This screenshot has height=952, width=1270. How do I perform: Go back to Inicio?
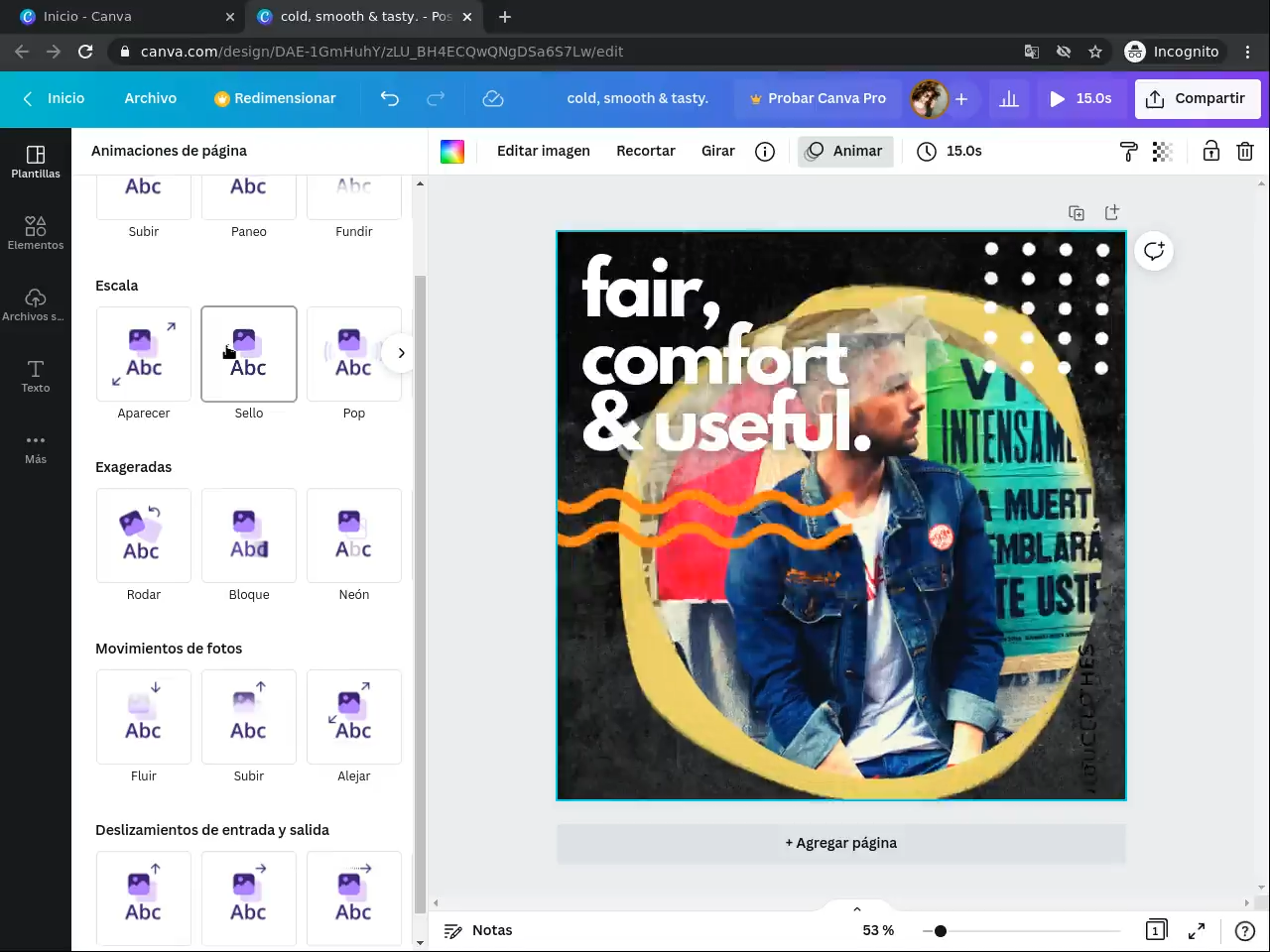pos(54,98)
